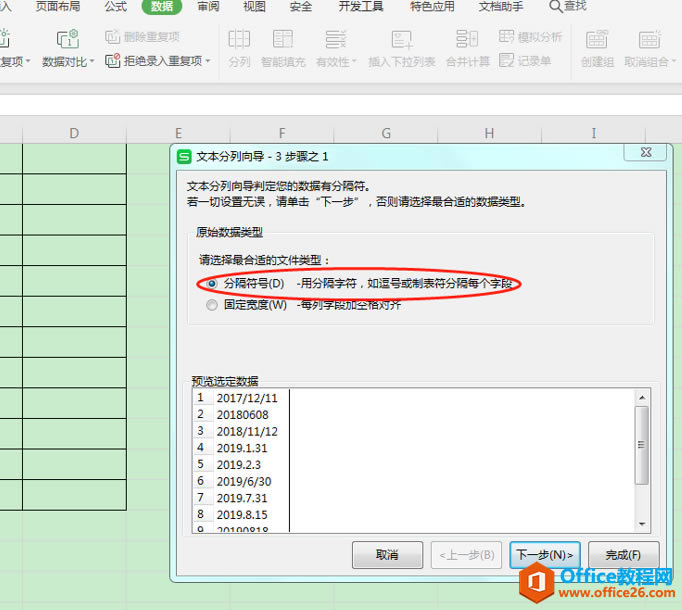Click preview row 2019.7.31

point(242,498)
